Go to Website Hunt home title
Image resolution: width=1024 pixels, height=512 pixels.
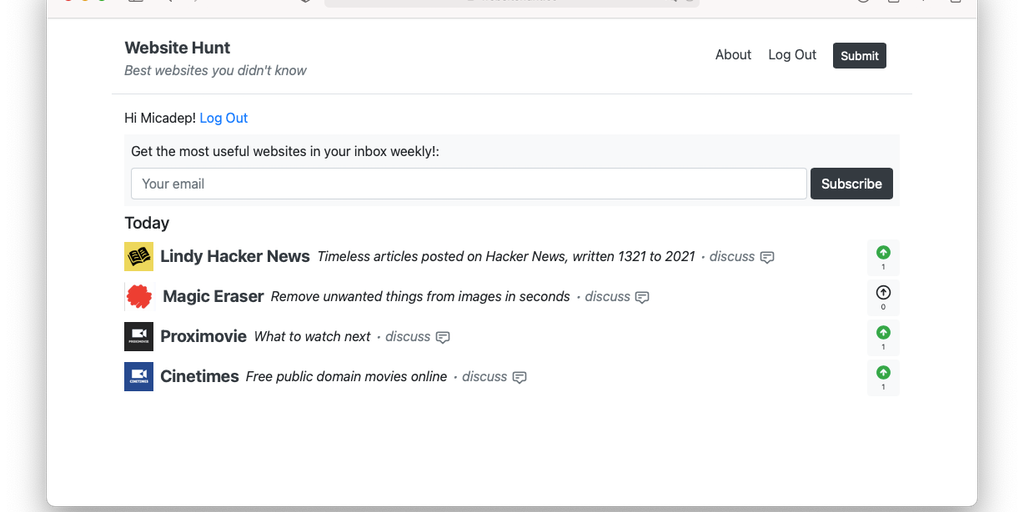click(177, 47)
